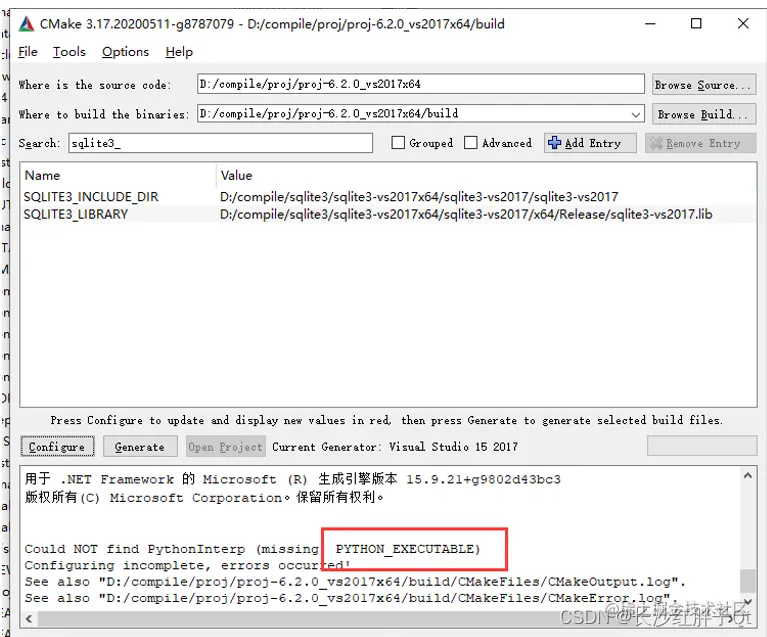Click Browse Build button
Screen dimensions: 767x637
coord(704,114)
